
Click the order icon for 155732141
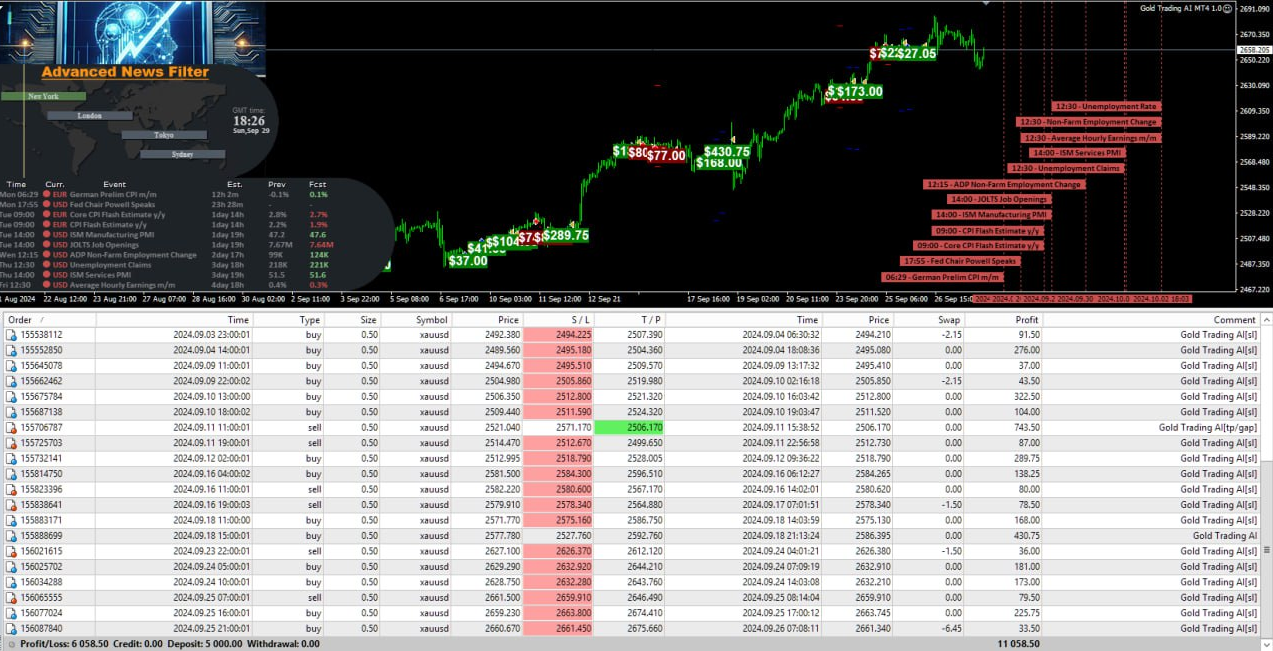[12, 458]
